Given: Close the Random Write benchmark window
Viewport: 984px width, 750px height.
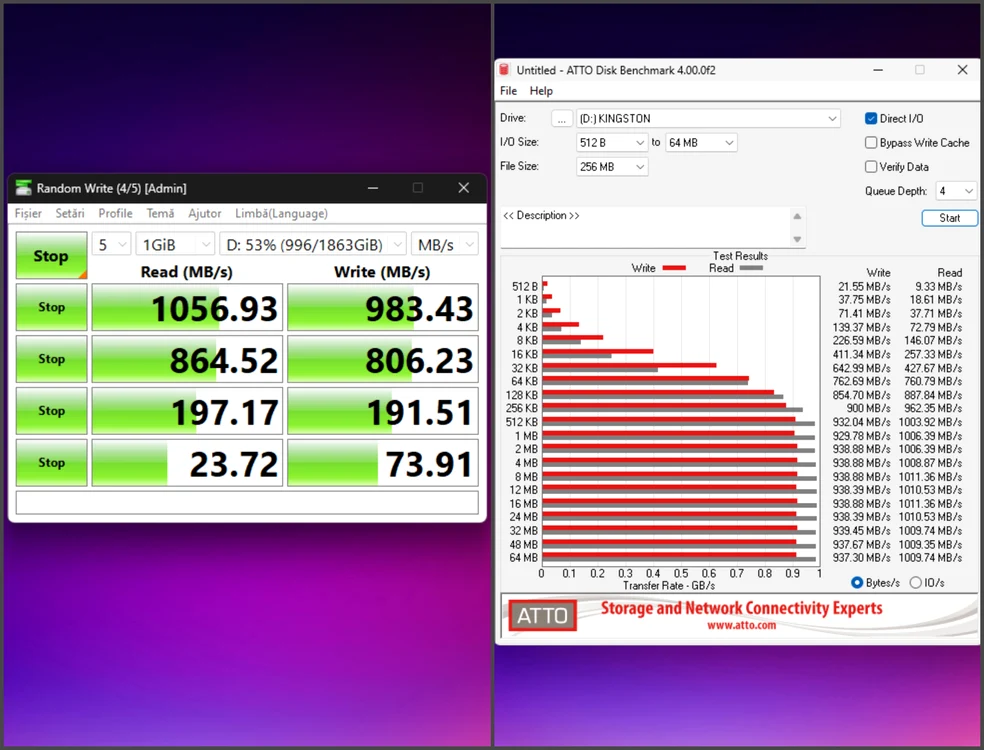Looking at the screenshot, I should [464, 188].
